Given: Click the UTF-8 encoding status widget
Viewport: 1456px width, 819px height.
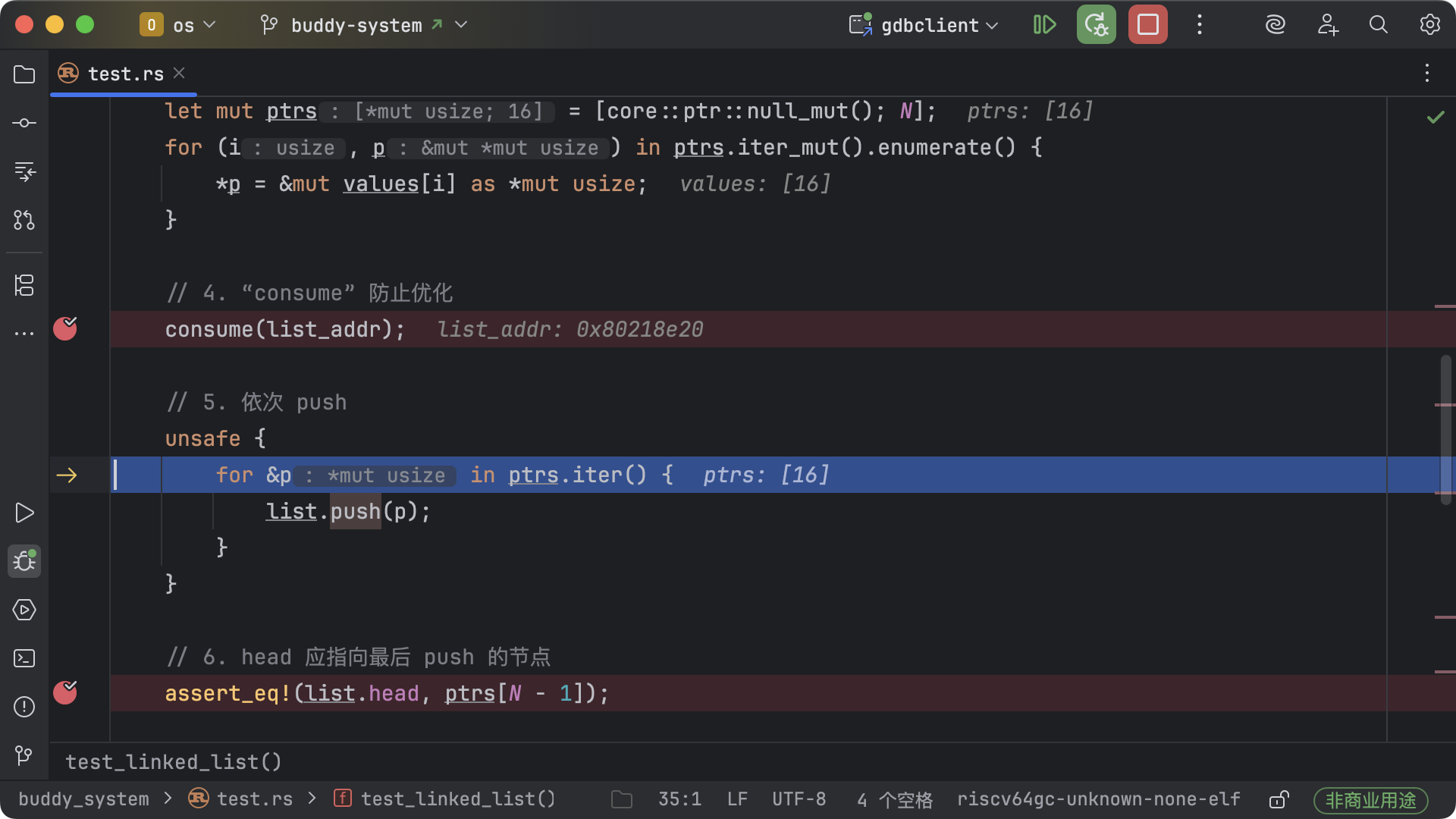Looking at the screenshot, I should click(x=799, y=799).
